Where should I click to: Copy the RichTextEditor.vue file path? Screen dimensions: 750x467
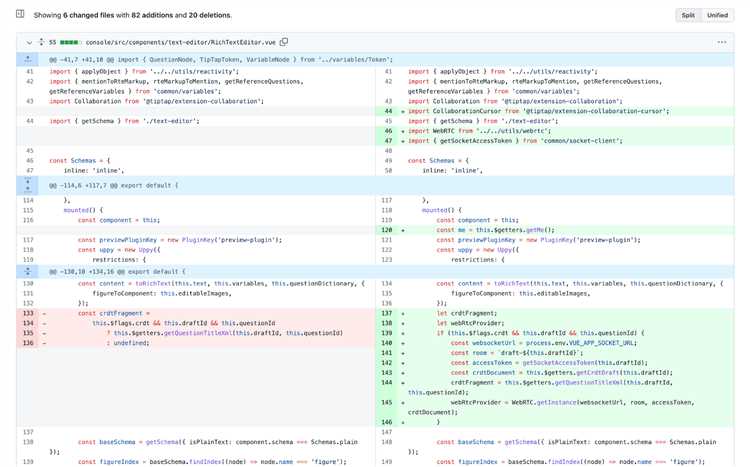[x=284, y=42]
